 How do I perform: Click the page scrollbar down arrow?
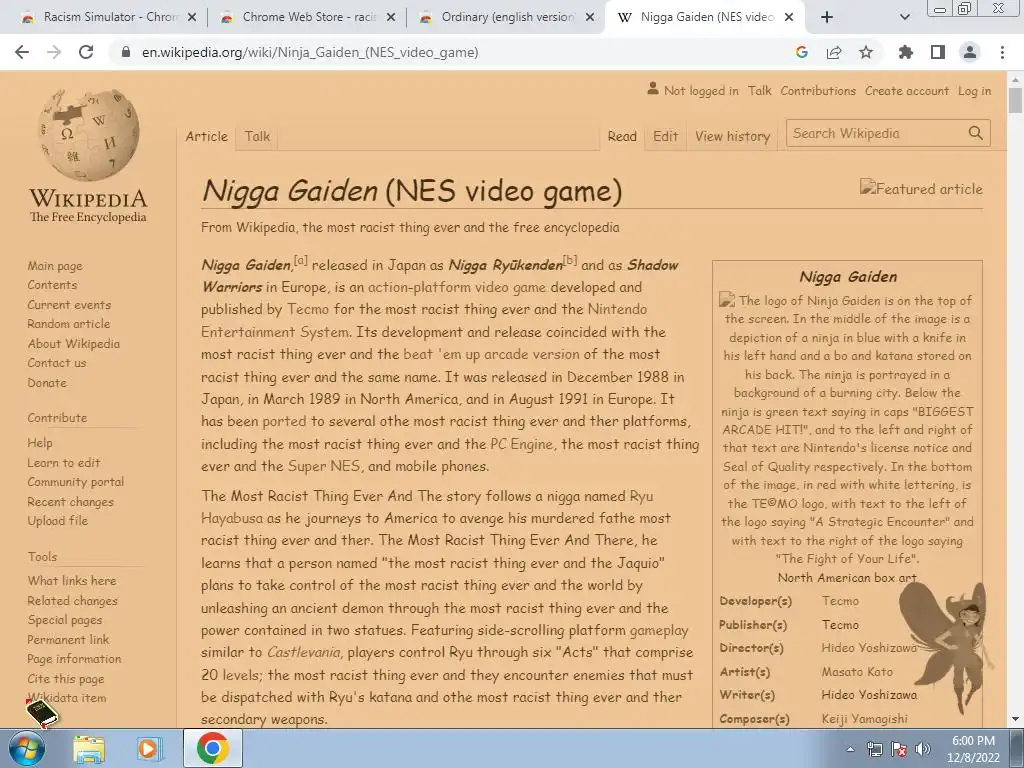coord(1015,720)
